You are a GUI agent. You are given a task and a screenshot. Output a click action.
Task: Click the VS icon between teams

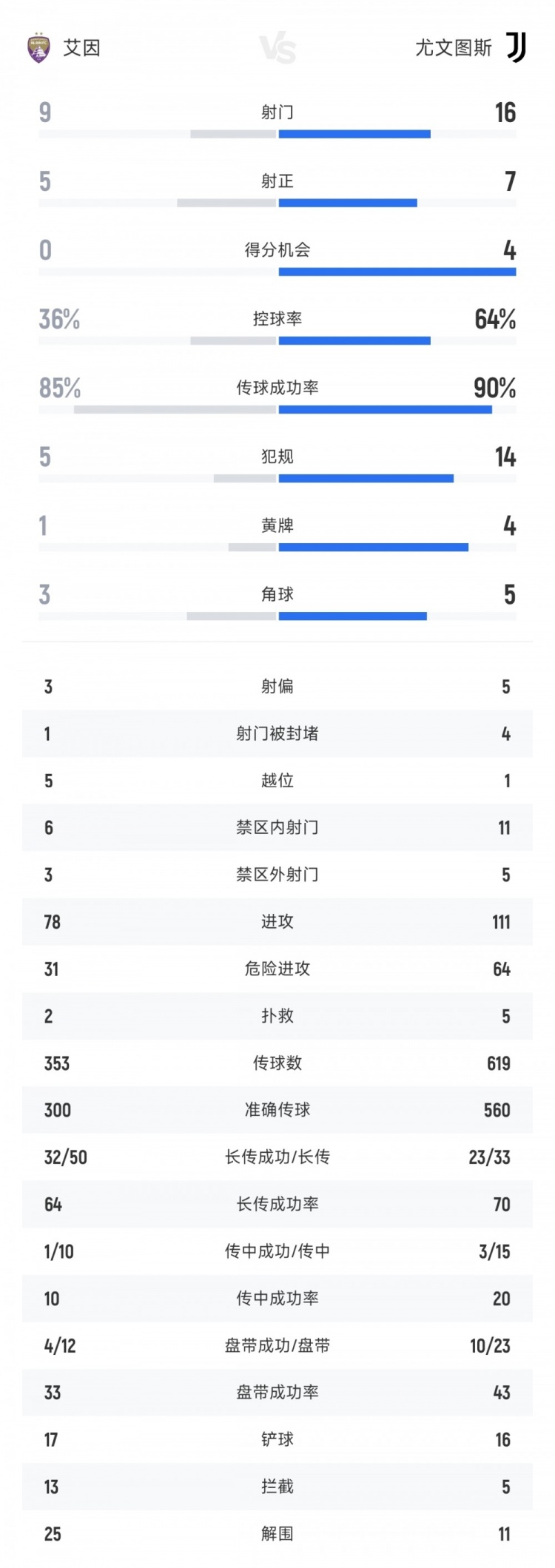coord(277,49)
